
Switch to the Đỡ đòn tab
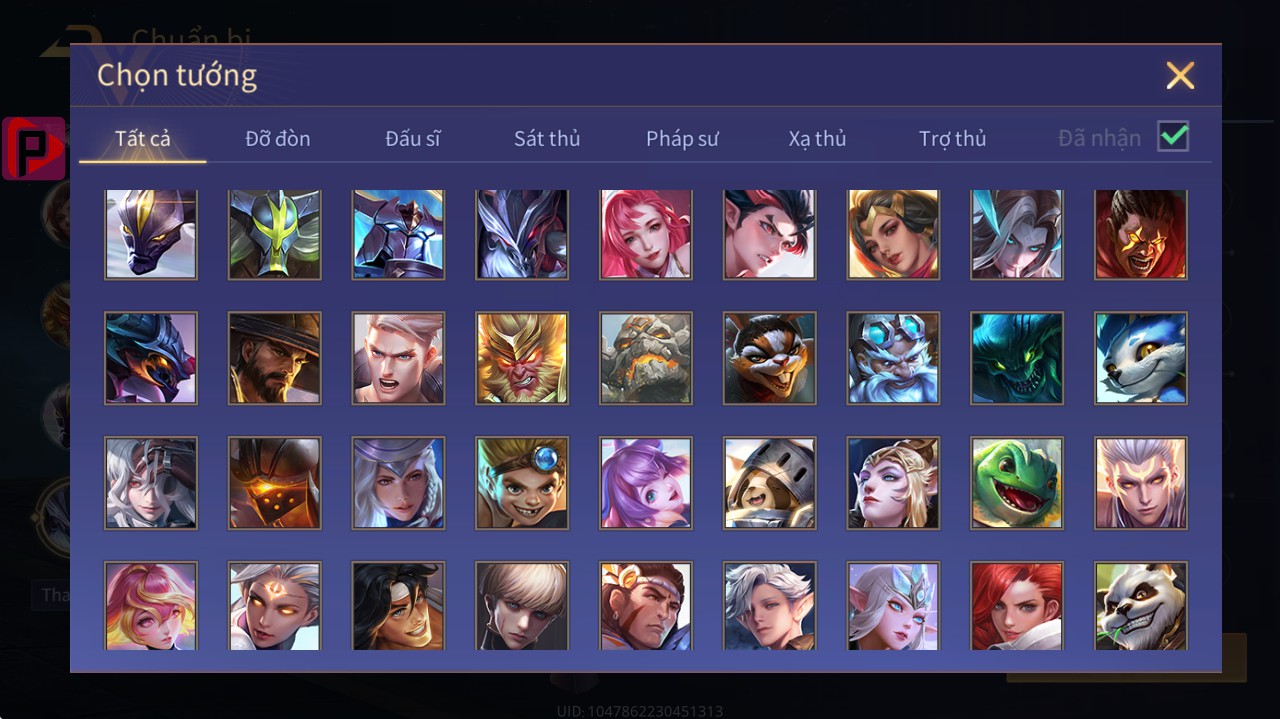(278, 139)
